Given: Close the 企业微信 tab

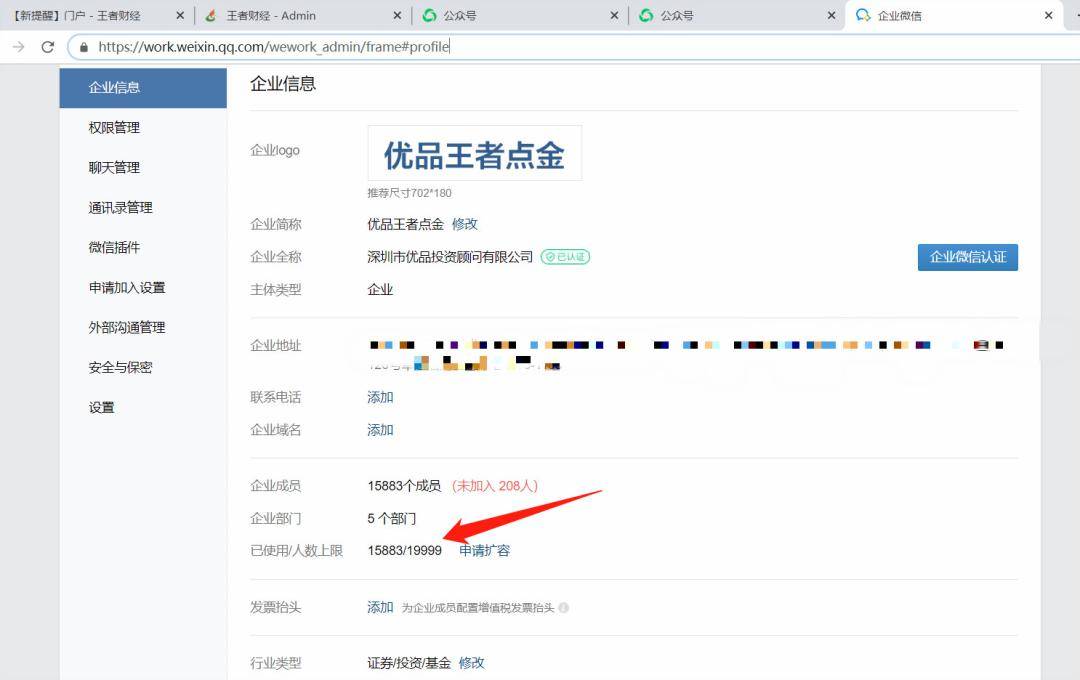Looking at the screenshot, I should (x=1048, y=15).
